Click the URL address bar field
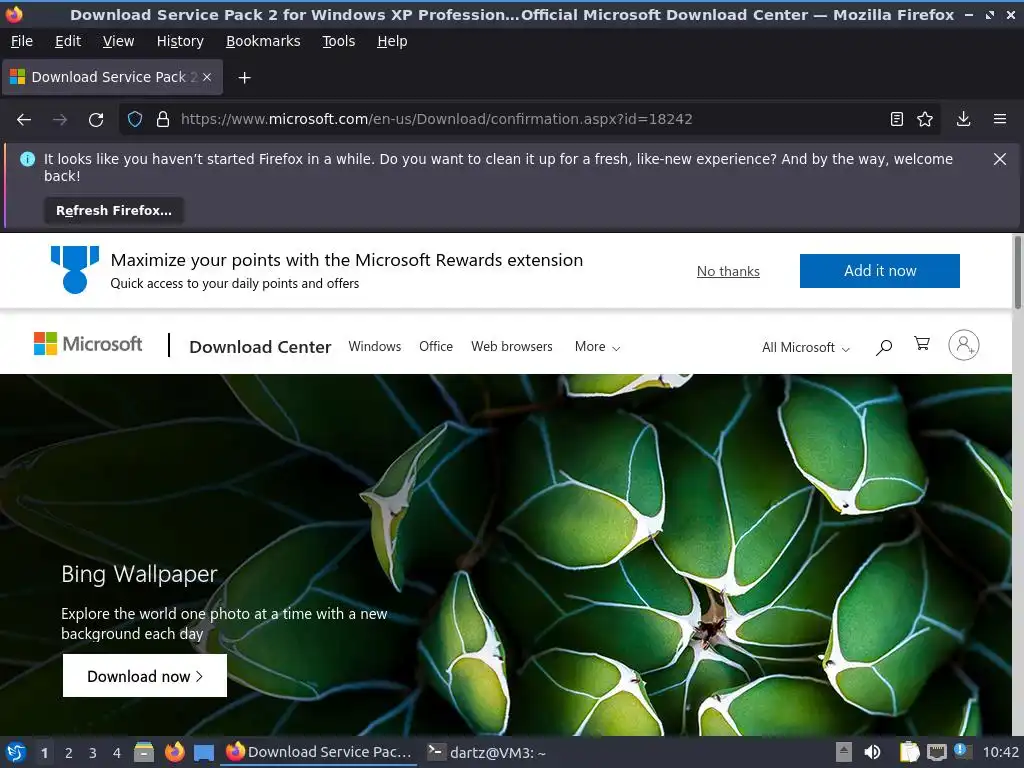The height and width of the screenshot is (768, 1024). tap(529, 119)
